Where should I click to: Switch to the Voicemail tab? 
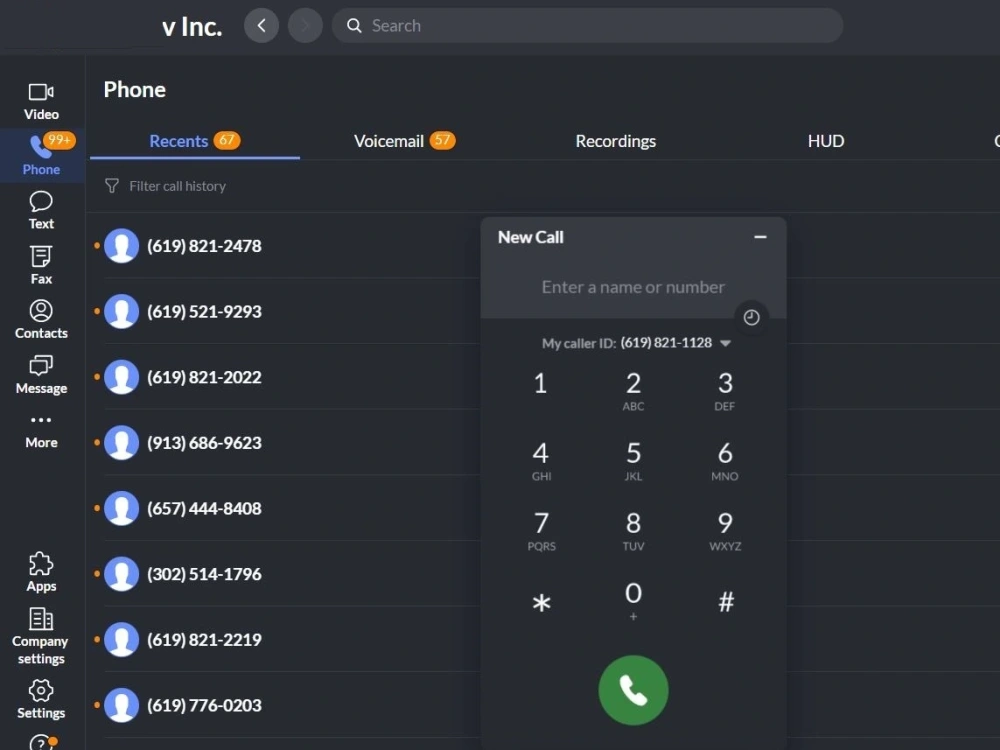point(404,141)
